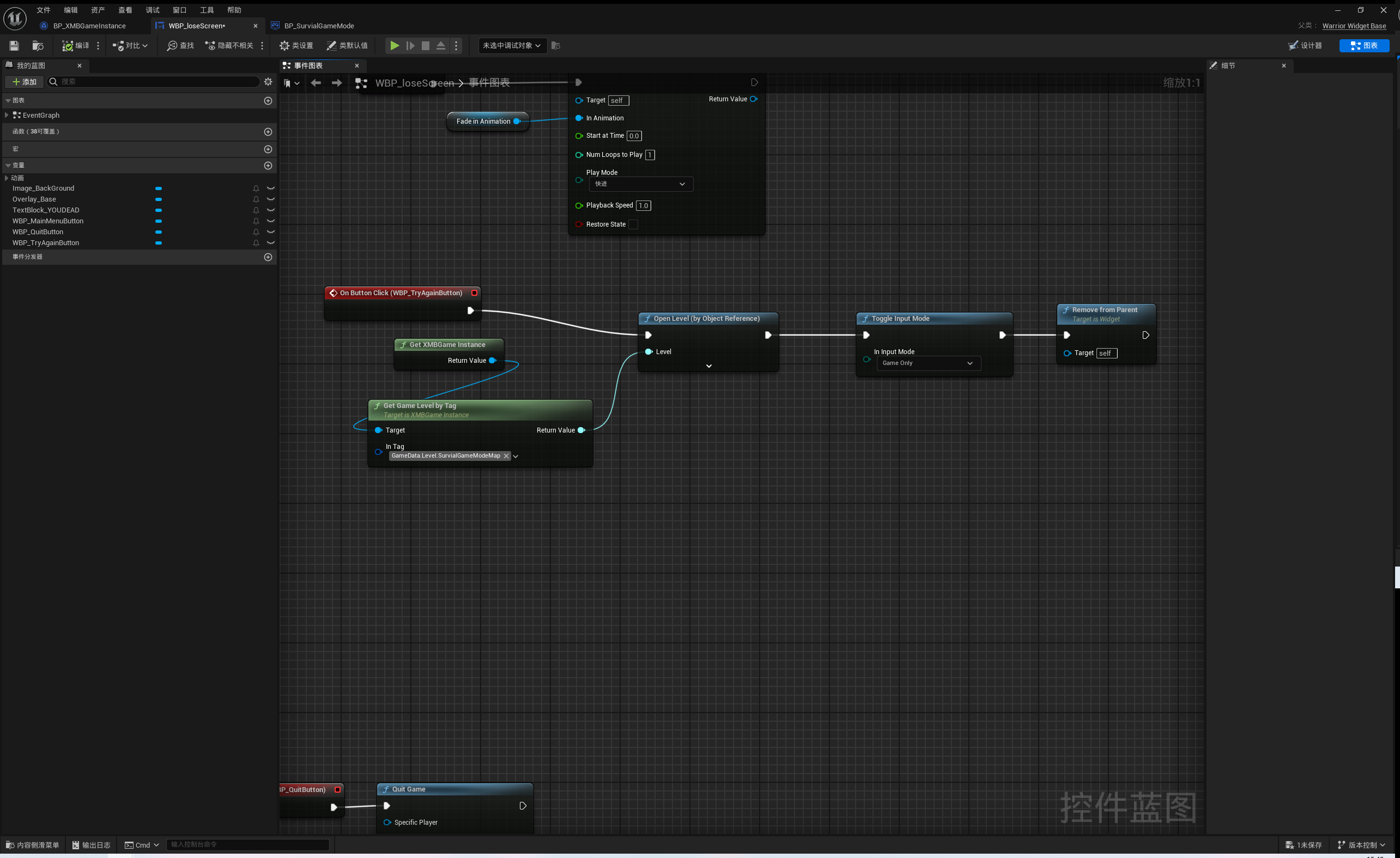Focus the My Blueprint search field

click(x=154, y=82)
